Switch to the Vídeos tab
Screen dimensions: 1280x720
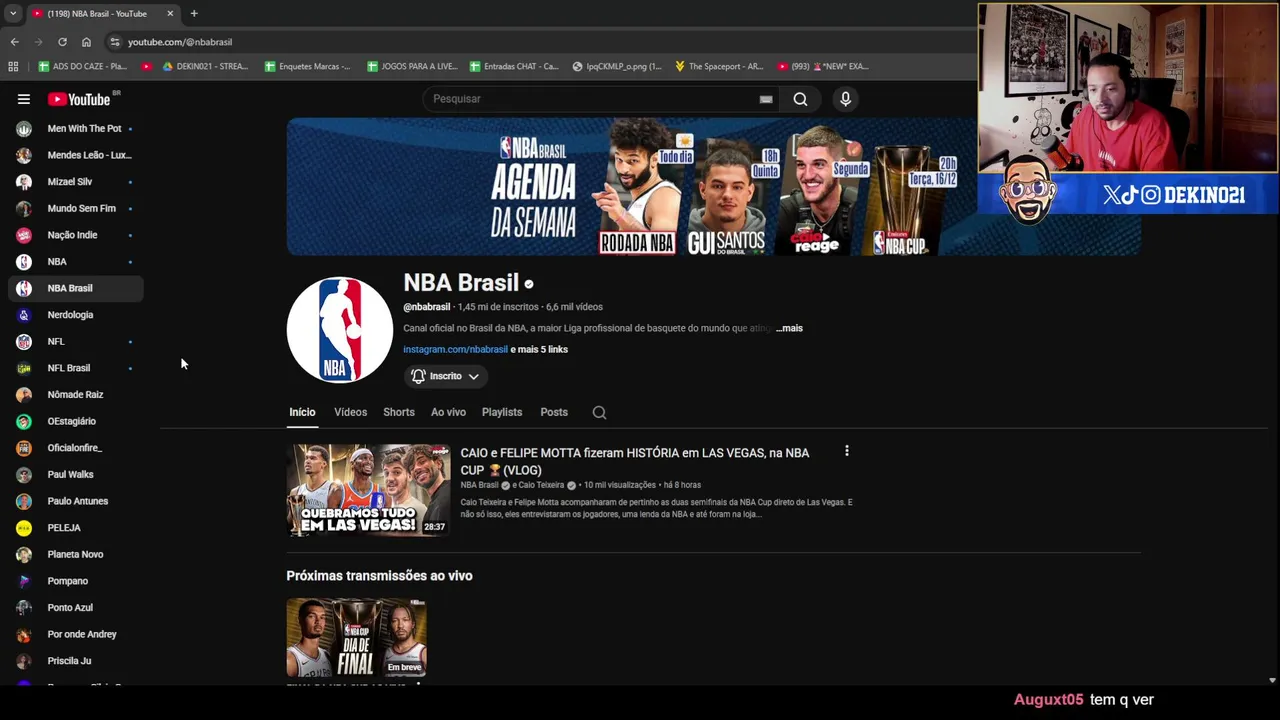click(x=350, y=412)
